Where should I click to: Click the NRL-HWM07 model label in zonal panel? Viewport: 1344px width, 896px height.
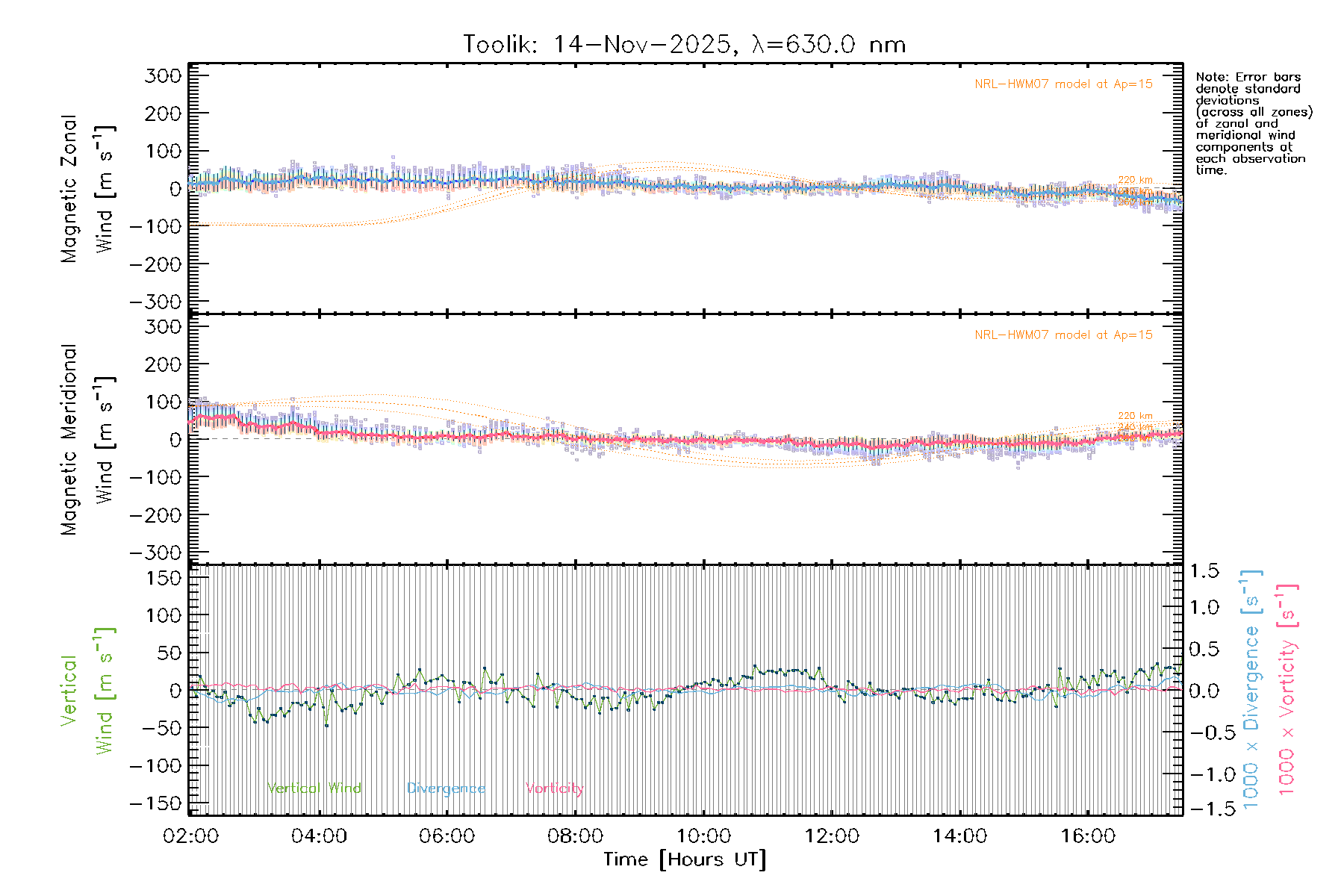[x=1063, y=84]
